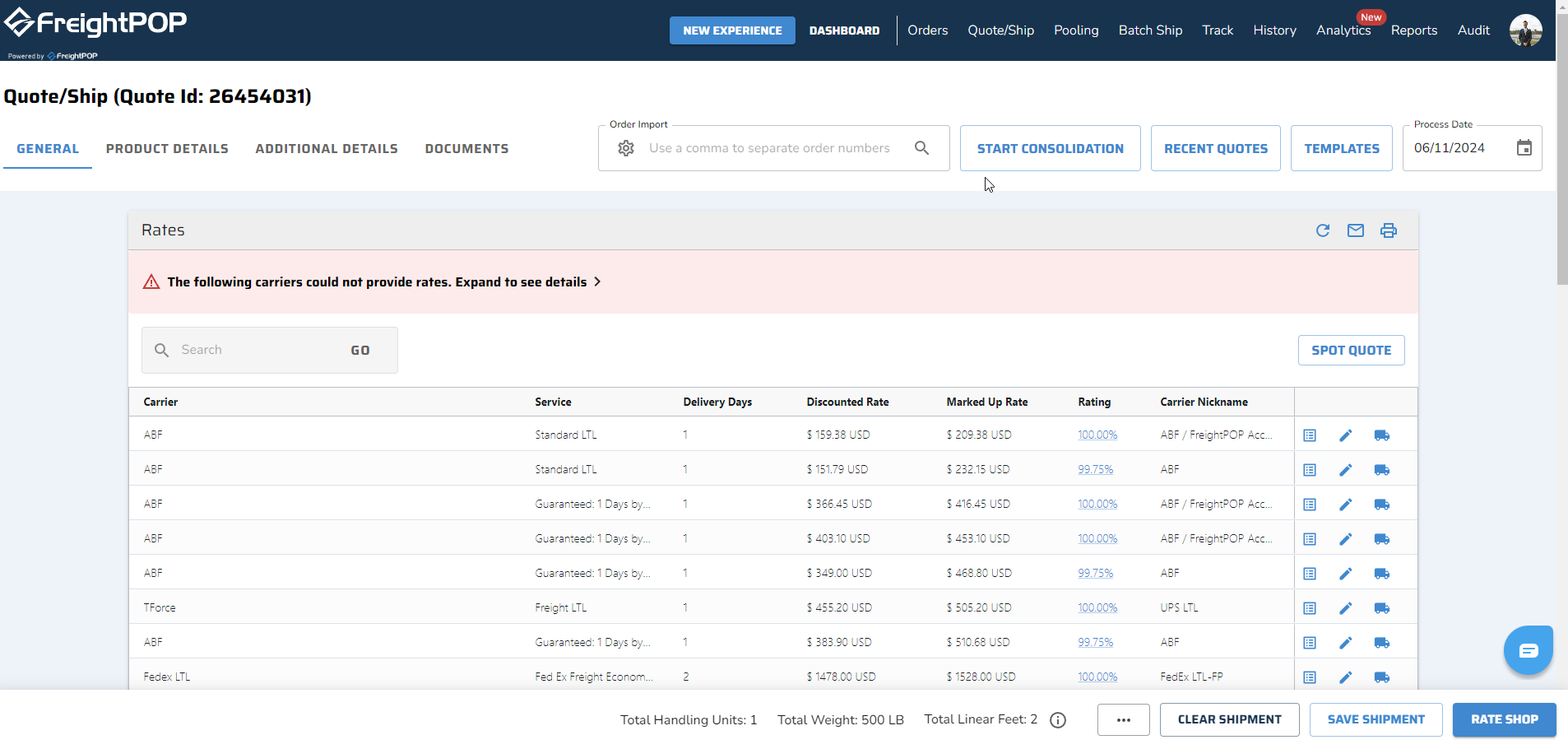Viewport: 1568px width, 749px height.
Task: Ship with ABF $151.79 truck icon
Action: (1382, 470)
